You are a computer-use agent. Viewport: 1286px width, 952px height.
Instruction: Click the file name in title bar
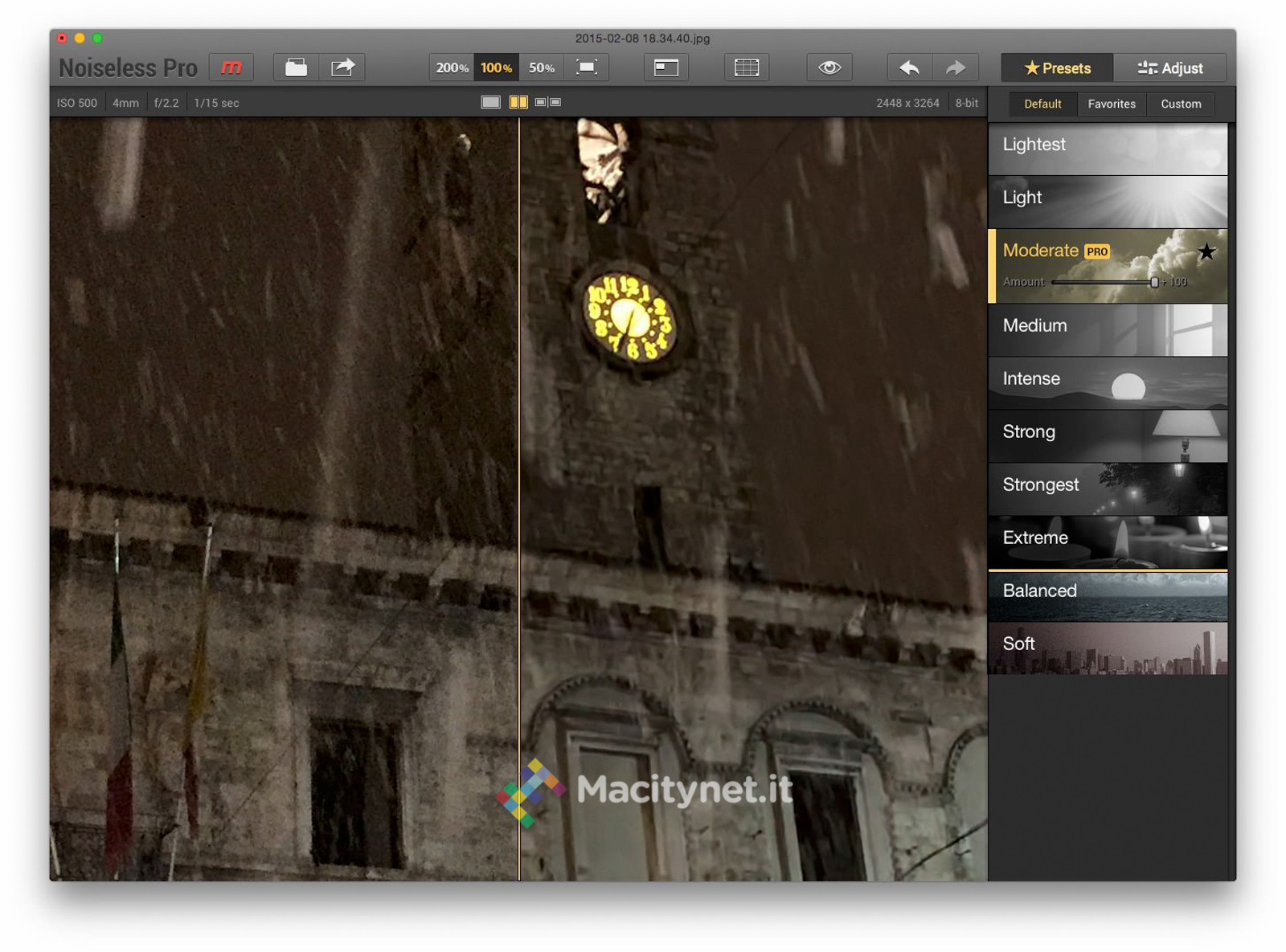click(x=642, y=38)
